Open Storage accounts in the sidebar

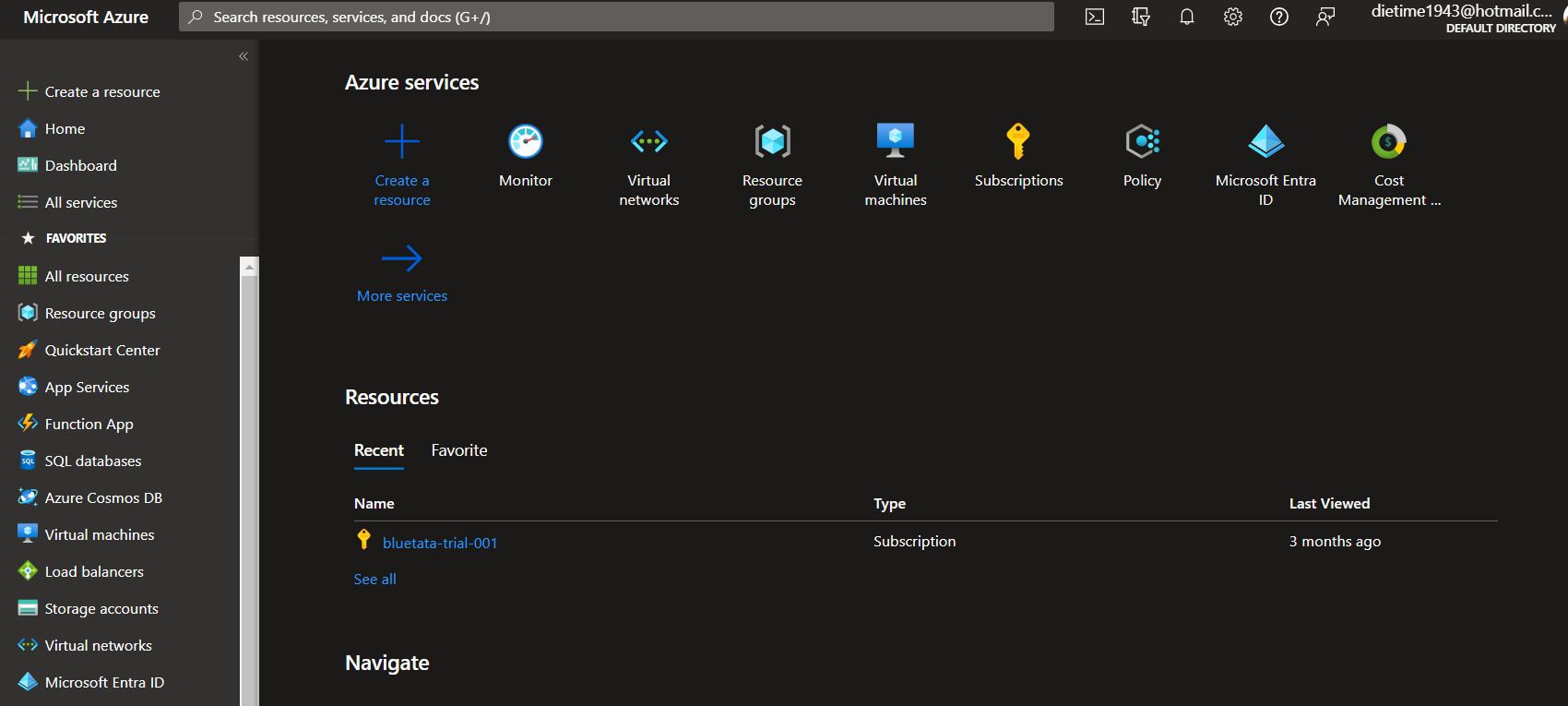pos(101,608)
